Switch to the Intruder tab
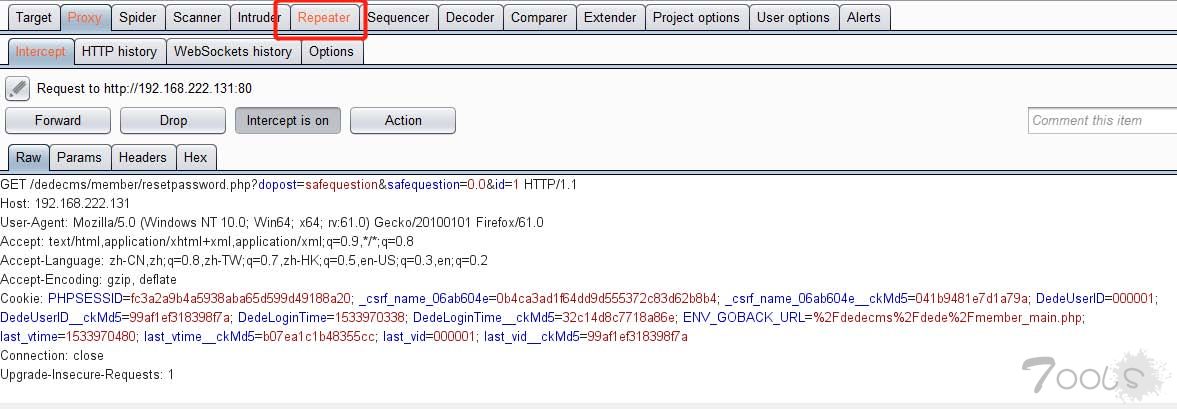 pyautogui.click(x=259, y=17)
